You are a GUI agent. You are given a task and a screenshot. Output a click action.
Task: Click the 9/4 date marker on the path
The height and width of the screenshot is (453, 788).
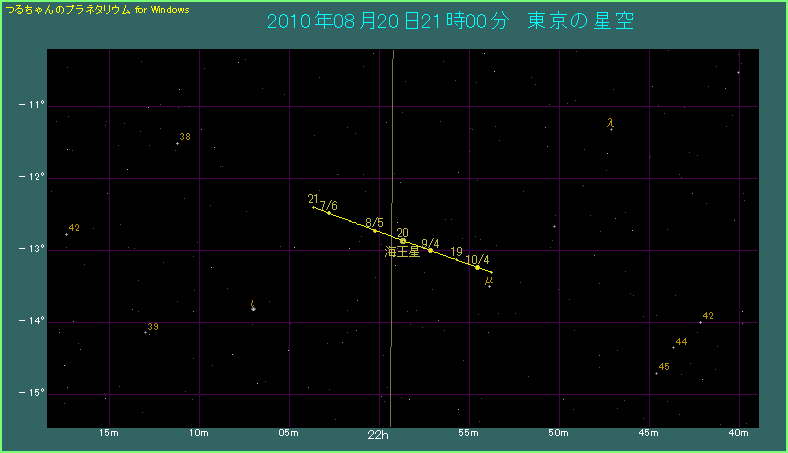point(431,250)
